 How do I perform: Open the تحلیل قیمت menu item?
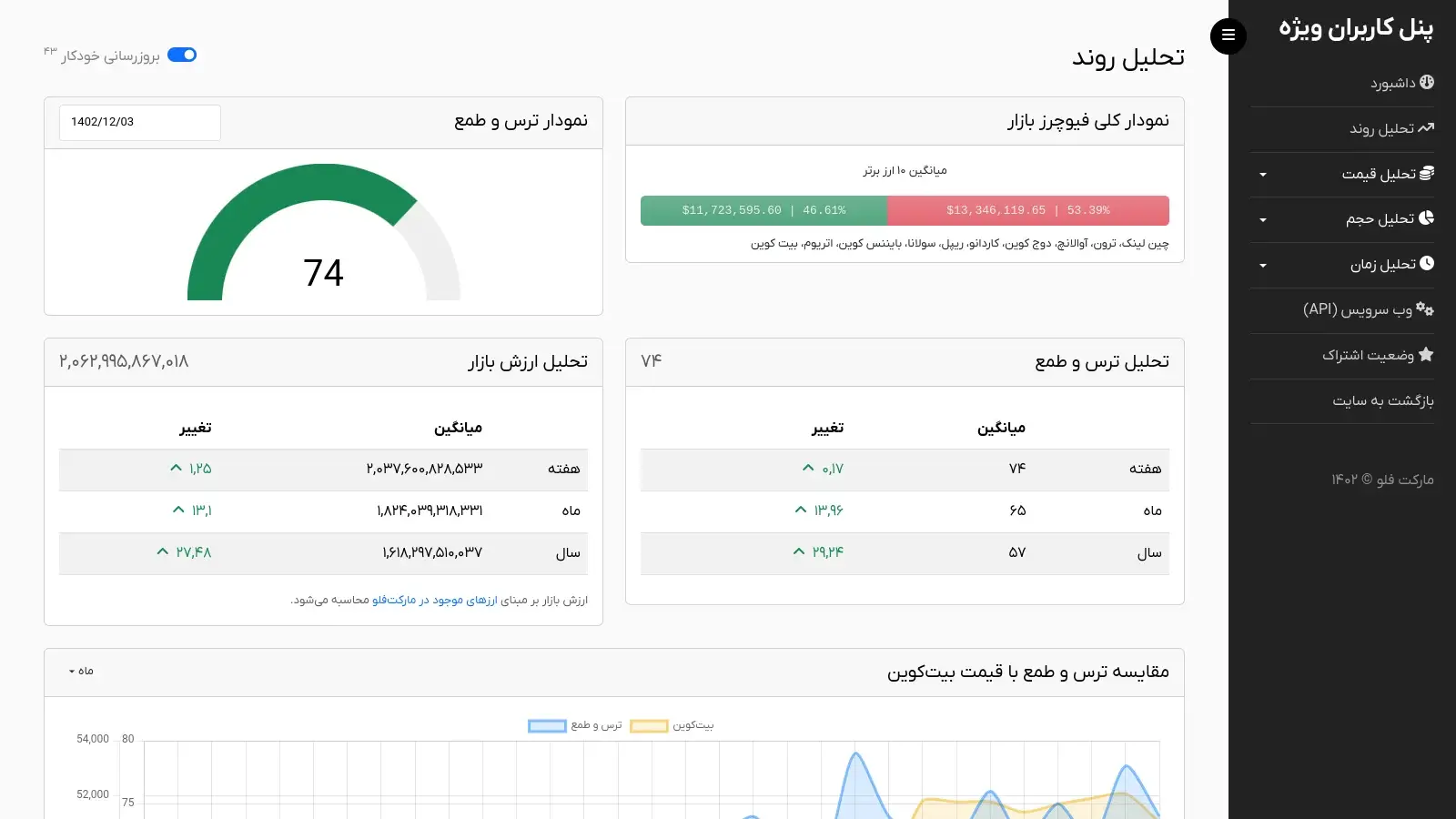(1342, 175)
